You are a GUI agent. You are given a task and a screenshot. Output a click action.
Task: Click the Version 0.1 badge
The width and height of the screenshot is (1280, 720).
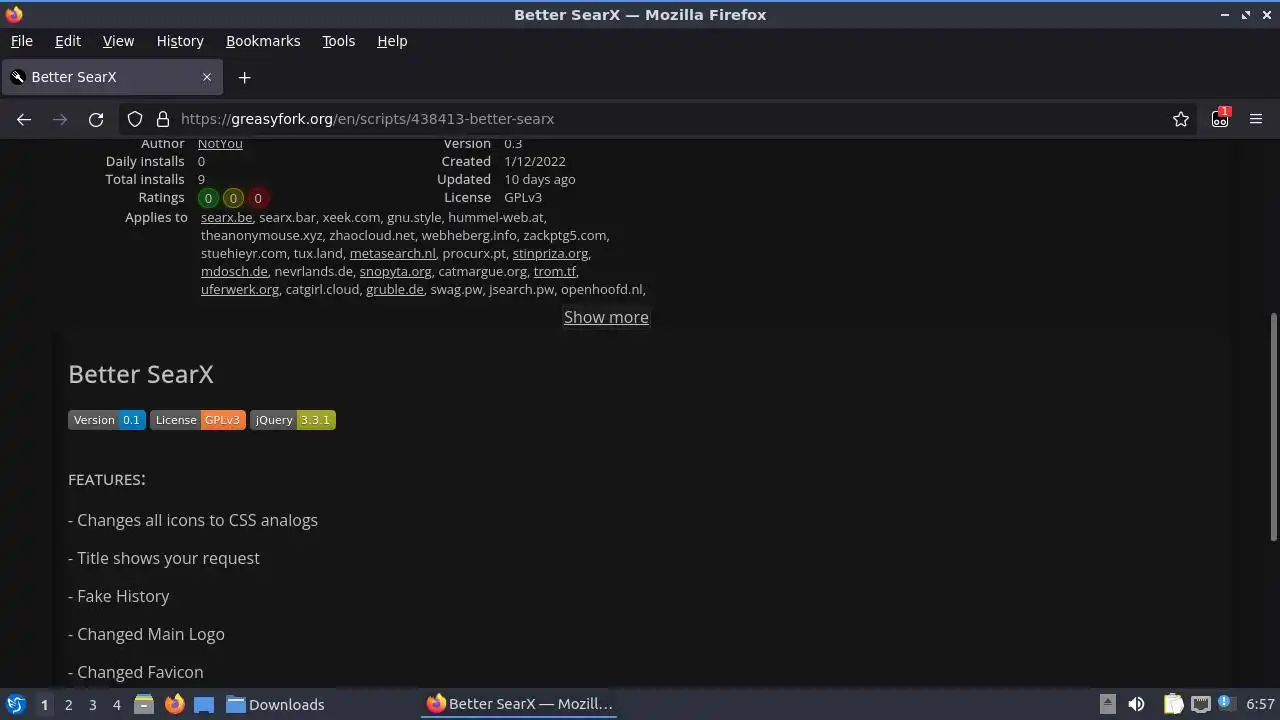(107, 420)
